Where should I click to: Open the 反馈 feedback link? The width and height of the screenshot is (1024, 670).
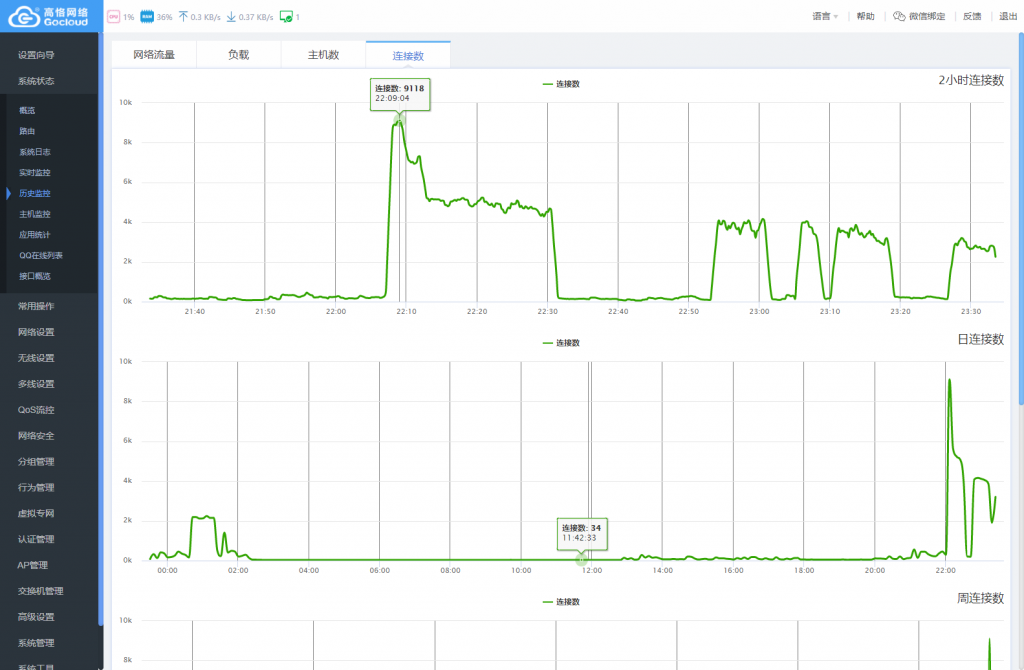click(972, 16)
